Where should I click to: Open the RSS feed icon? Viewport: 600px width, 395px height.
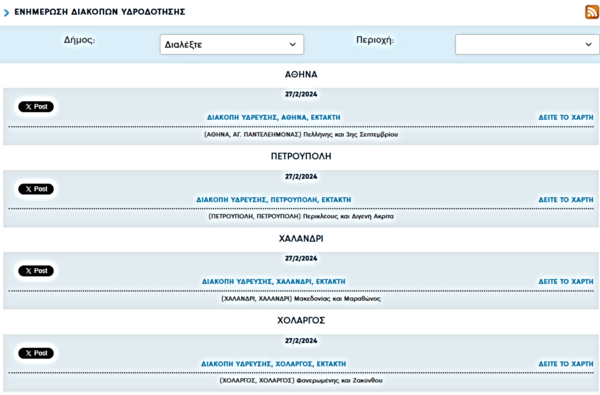point(592,12)
